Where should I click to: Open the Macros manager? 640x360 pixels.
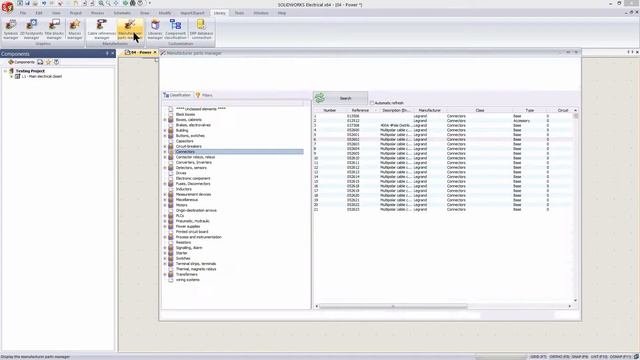pyautogui.click(x=75, y=29)
